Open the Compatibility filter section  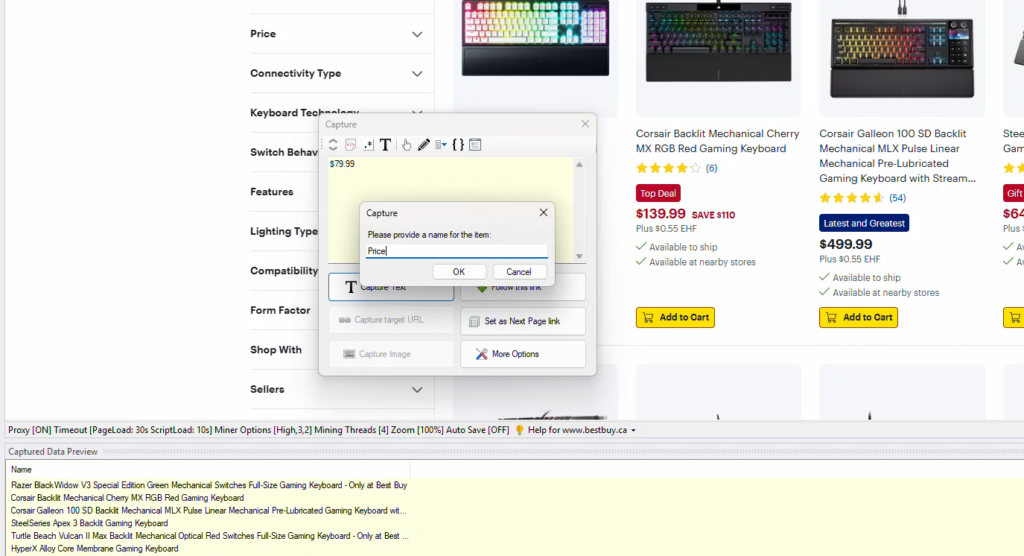pyautogui.click(x=284, y=270)
